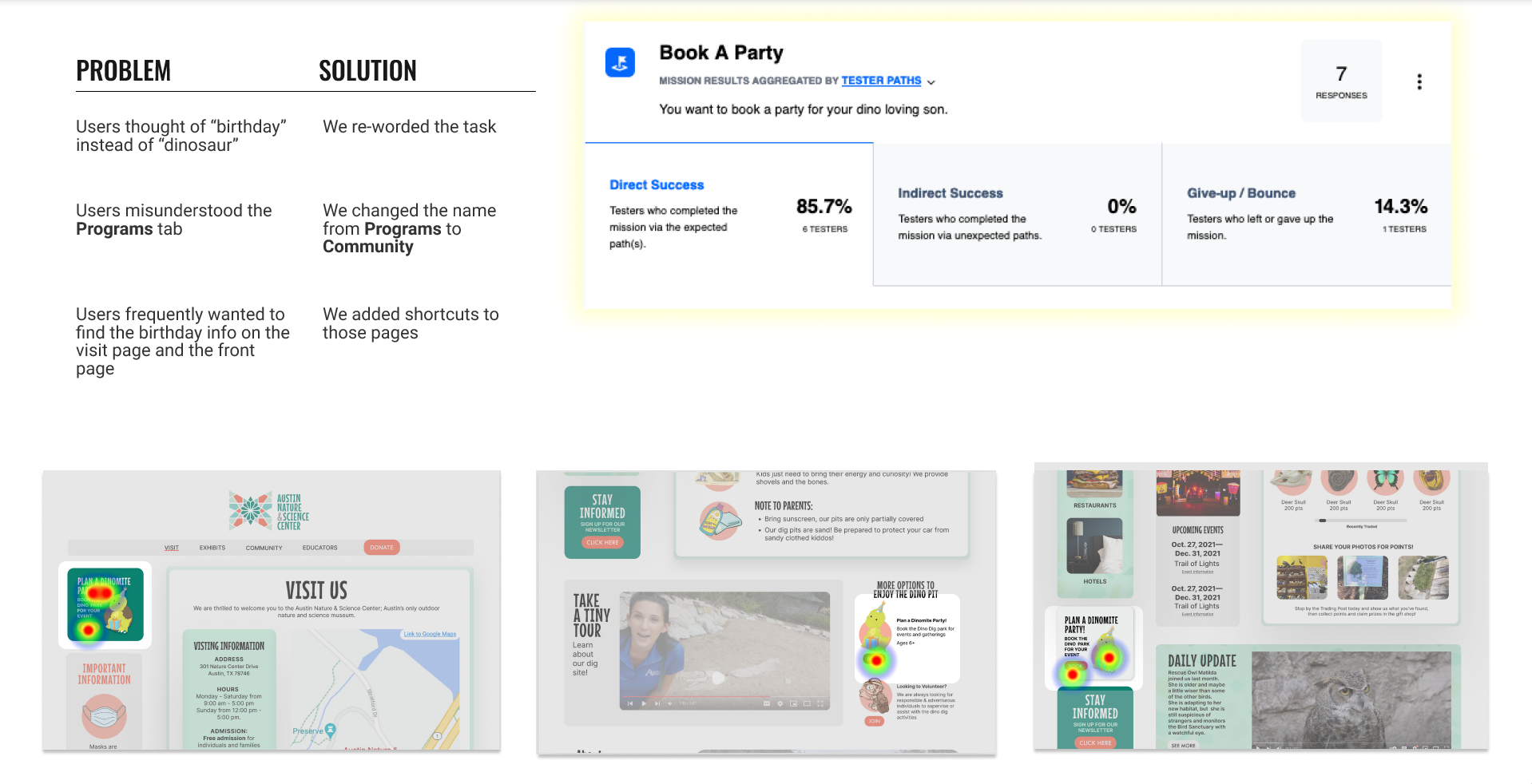Click the face mask icon under Important Information

coord(104,715)
